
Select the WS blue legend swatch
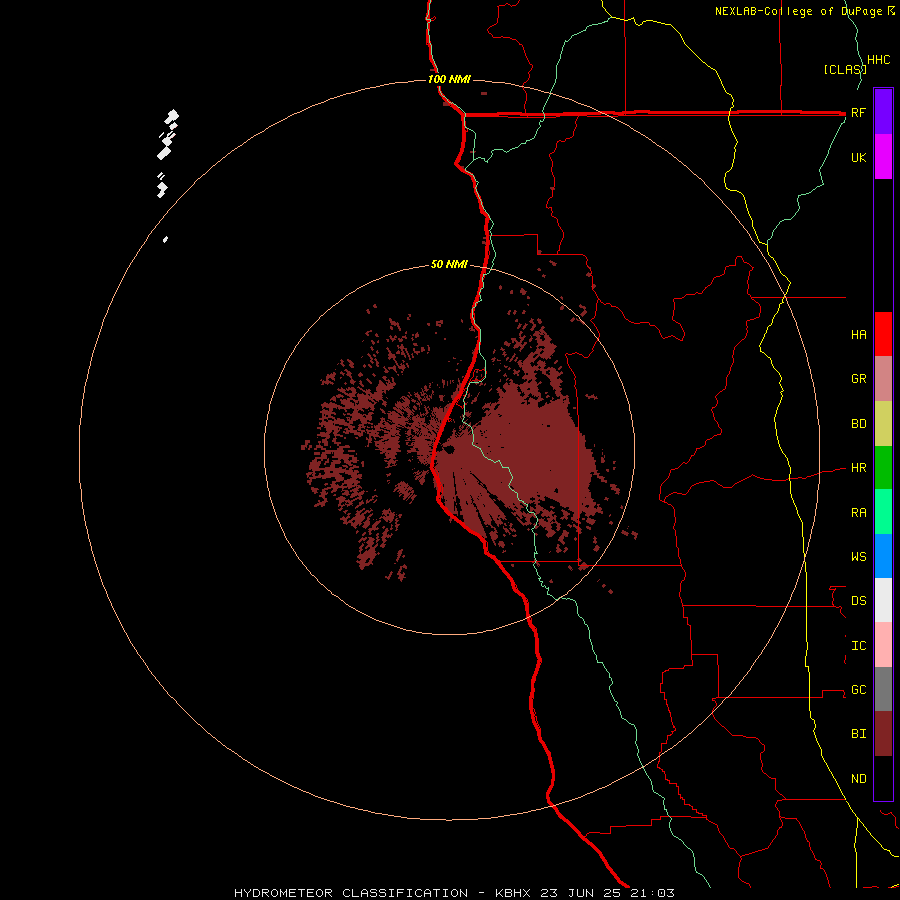pos(883,556)
